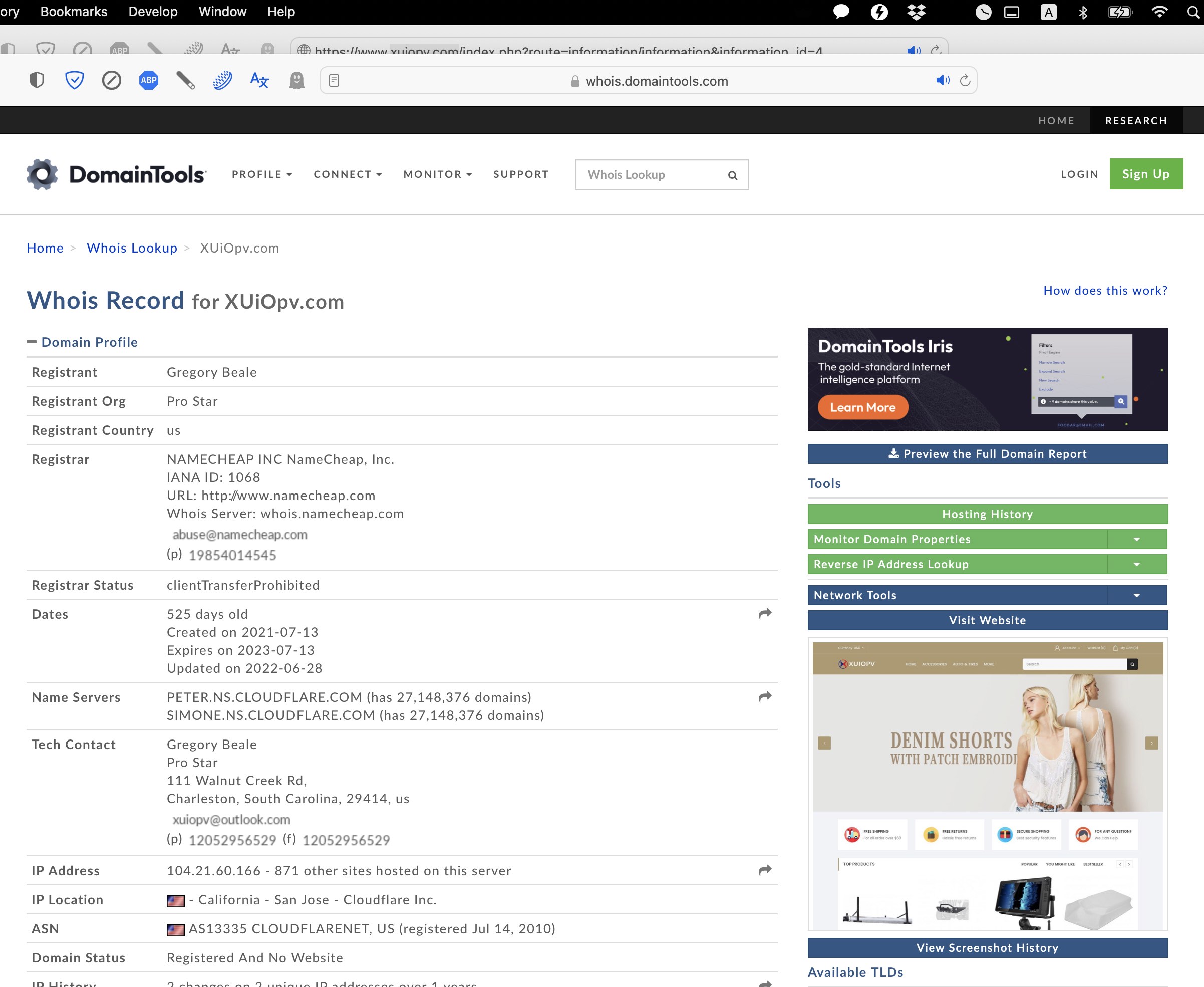Click View Screenshot History button

(988, 948)
